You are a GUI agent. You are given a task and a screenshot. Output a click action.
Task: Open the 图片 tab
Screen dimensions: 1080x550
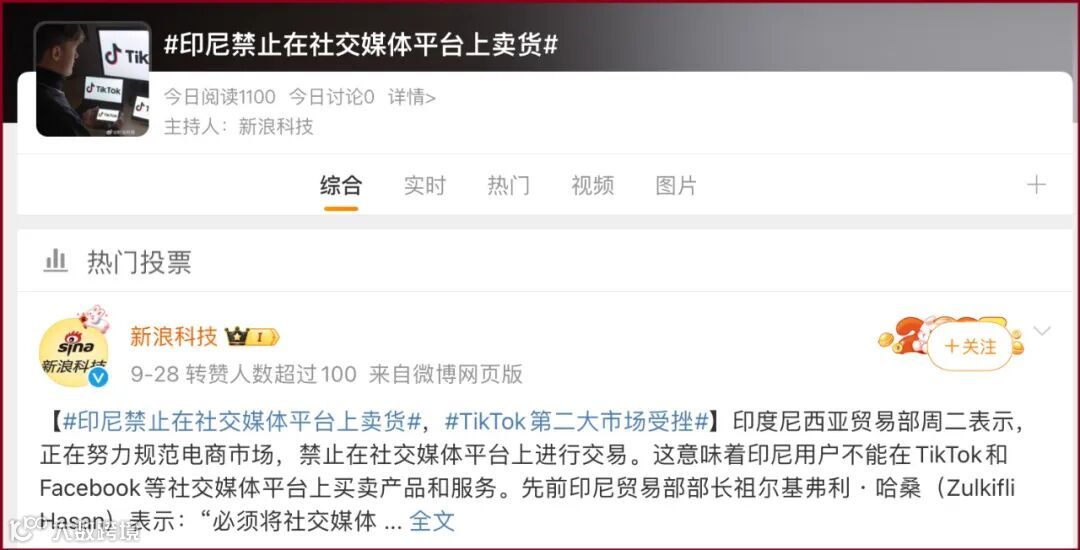[676, 185]
